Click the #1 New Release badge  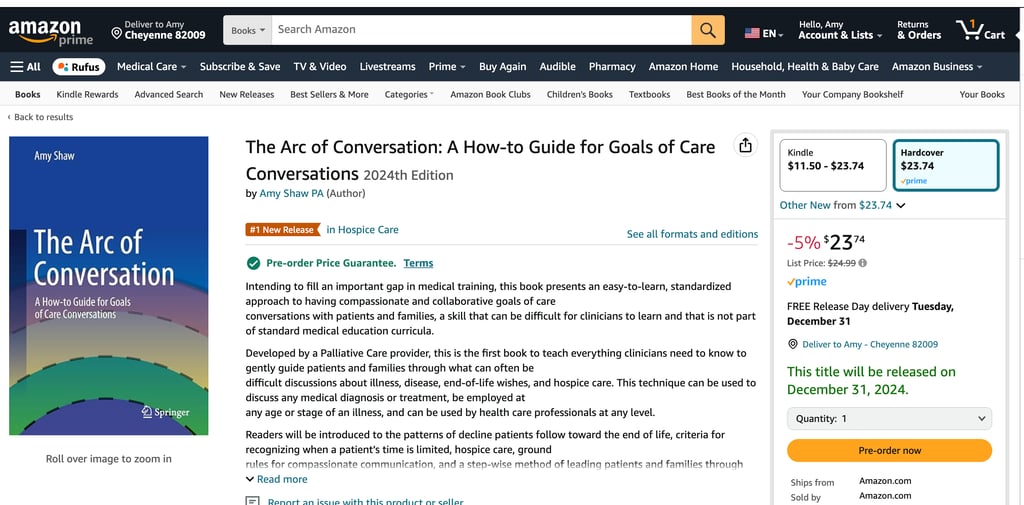(x=283, y=230)
